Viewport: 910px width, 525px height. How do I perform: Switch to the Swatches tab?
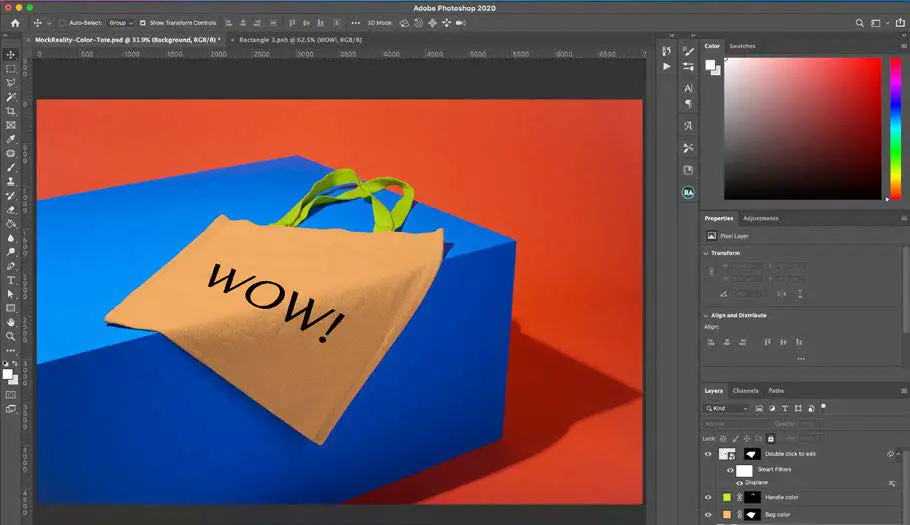(x=742, y=46)
